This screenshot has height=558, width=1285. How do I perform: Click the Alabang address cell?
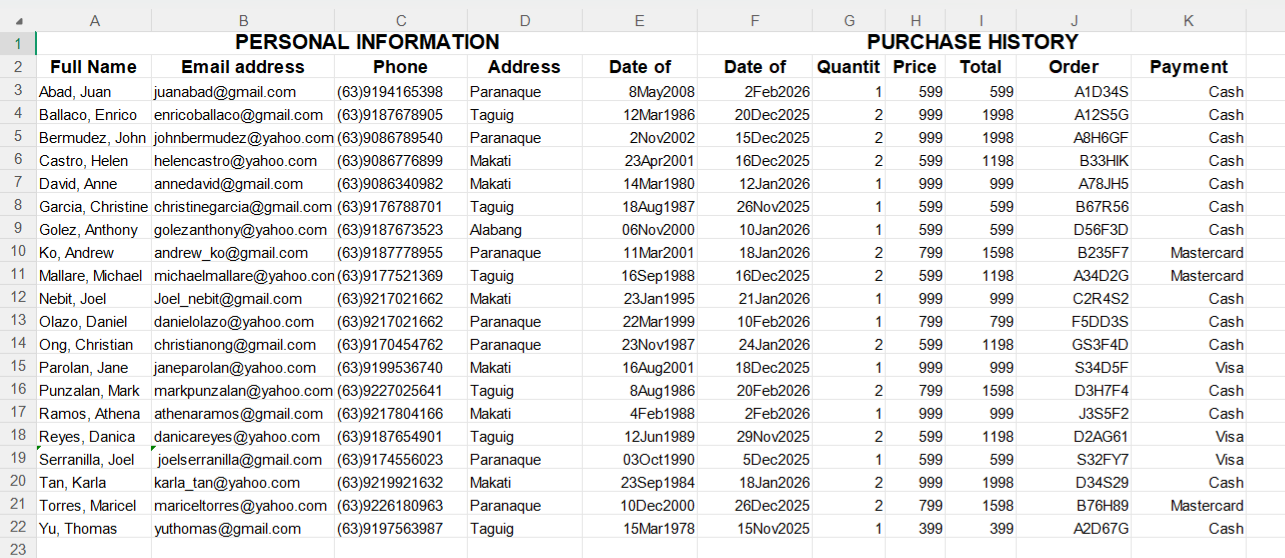(x=525, y=230)
